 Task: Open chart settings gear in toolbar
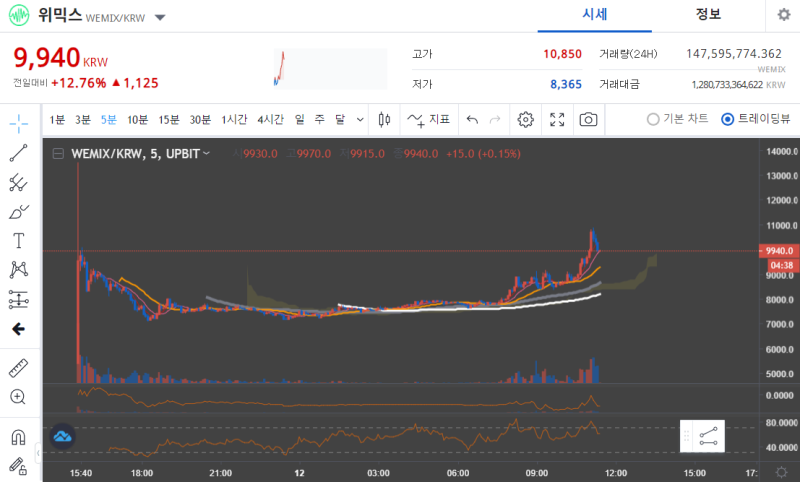[526, 120]
